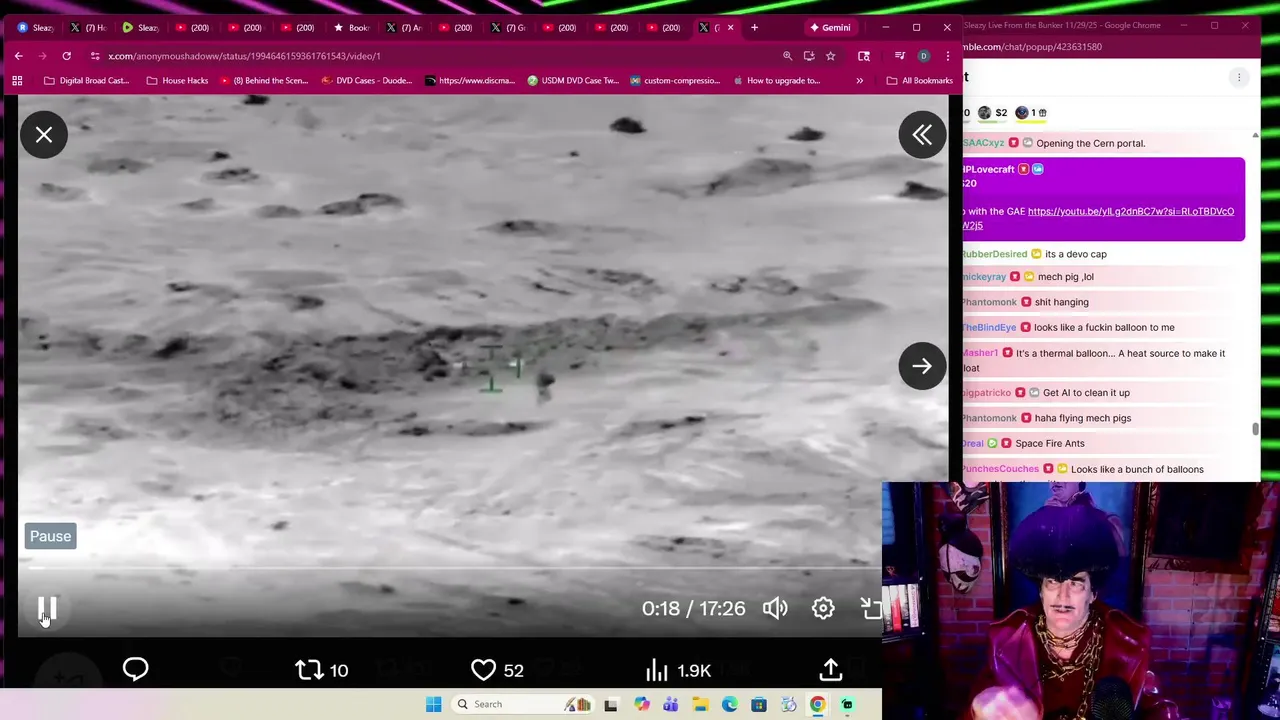
Task: Close the active X tab
Action: pyautogui.click(x=730, y=27)
